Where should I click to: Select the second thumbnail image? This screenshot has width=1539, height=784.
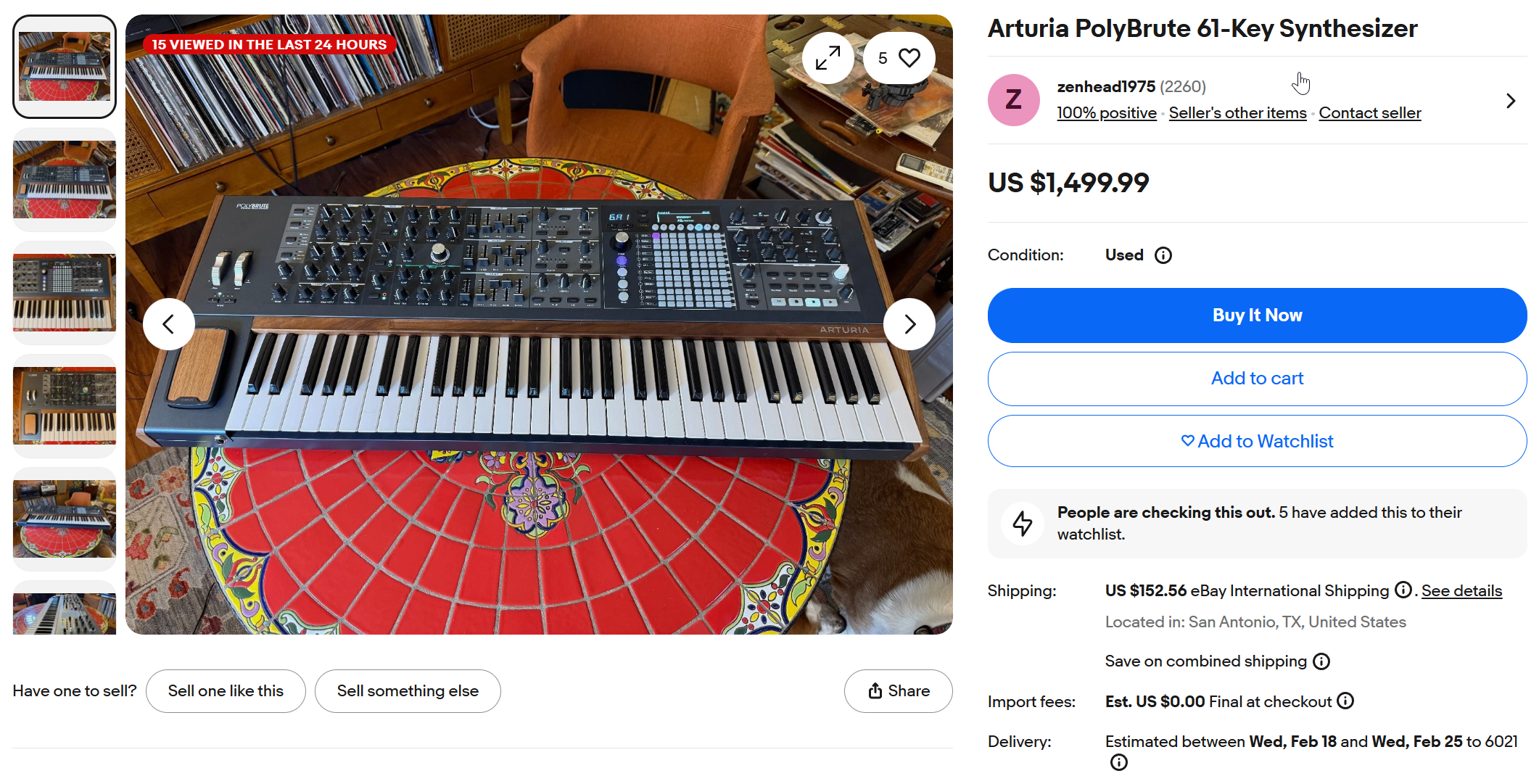(x=65, y=179)
